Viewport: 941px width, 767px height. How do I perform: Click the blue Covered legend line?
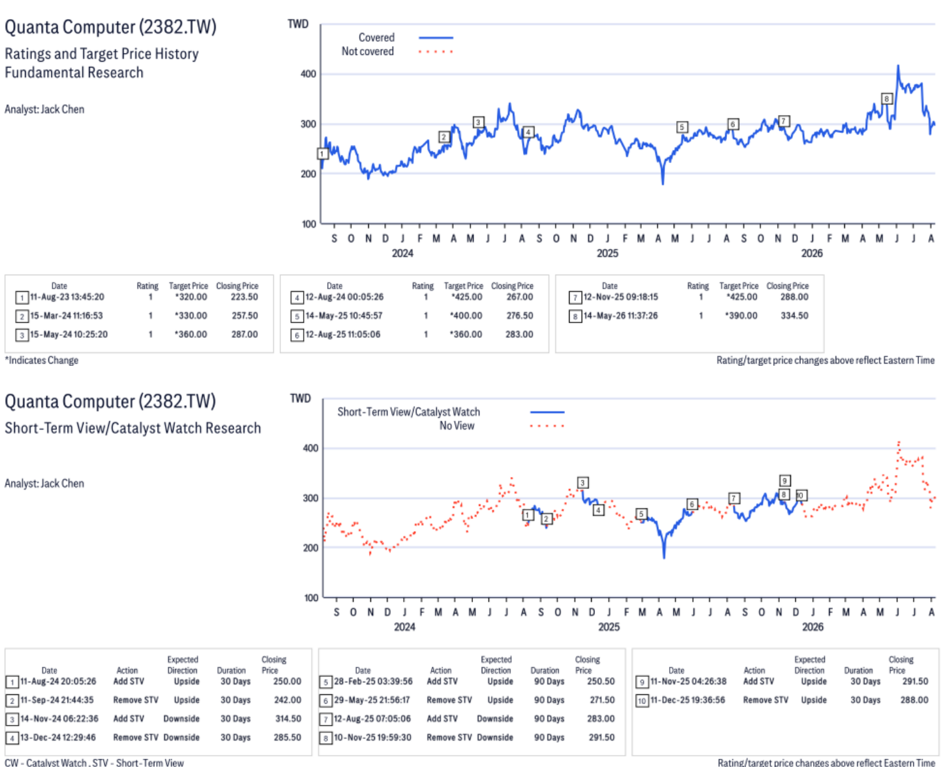pos(436,37)
